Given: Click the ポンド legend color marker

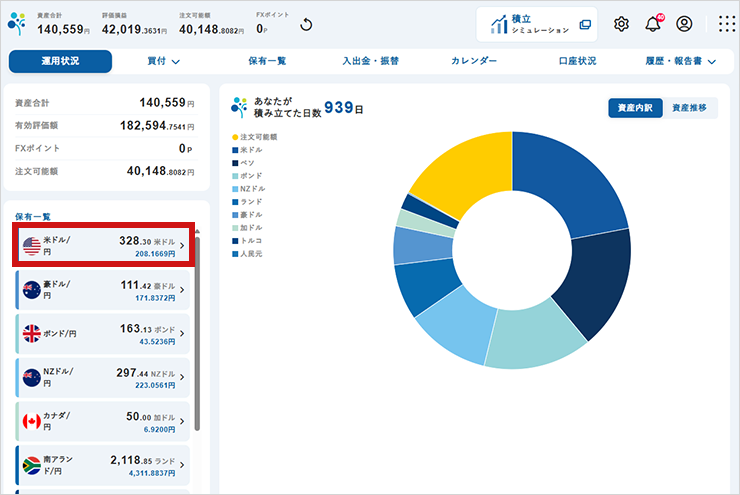Looking at the screenshot, I should pyautogui.click(x=235, y=176).
